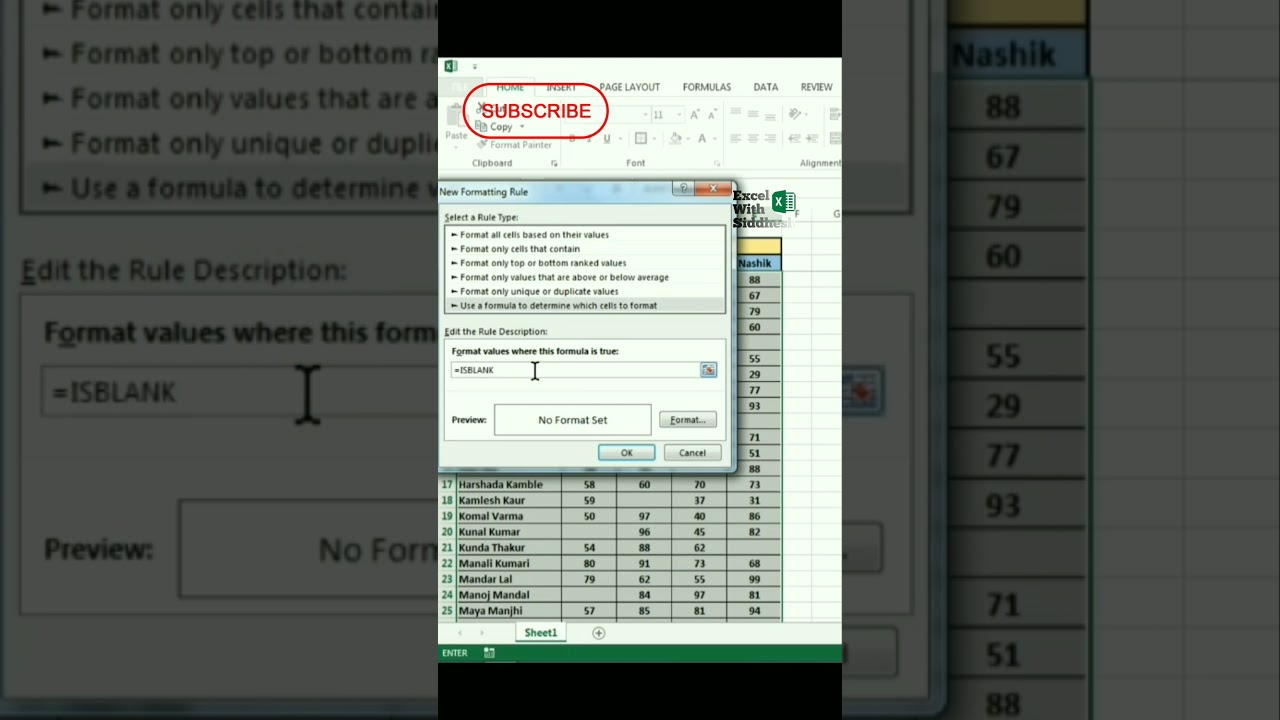Viewport: 1280px width, 720px height.
Task: Open the FORMULAS ribbon tab
Action: (x=707, y=87)
